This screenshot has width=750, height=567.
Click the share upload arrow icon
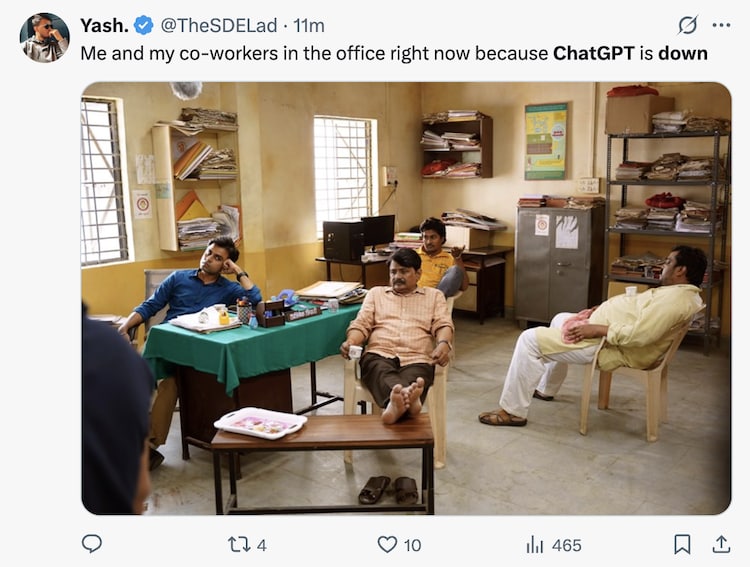pyautogui.click(x=720, y=544)
